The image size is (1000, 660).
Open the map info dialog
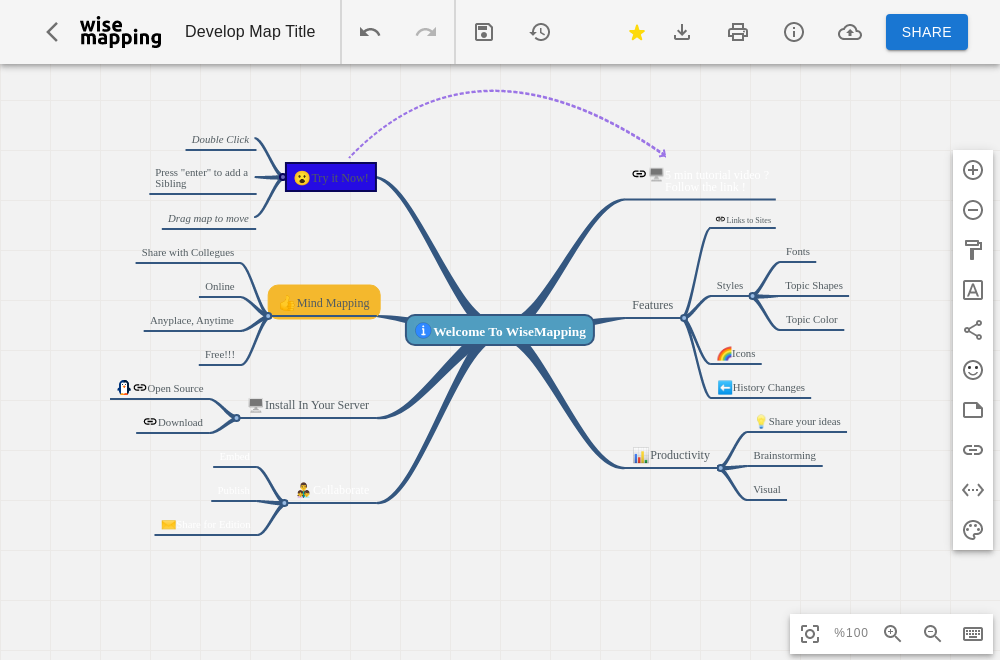[x=794, y=32]
